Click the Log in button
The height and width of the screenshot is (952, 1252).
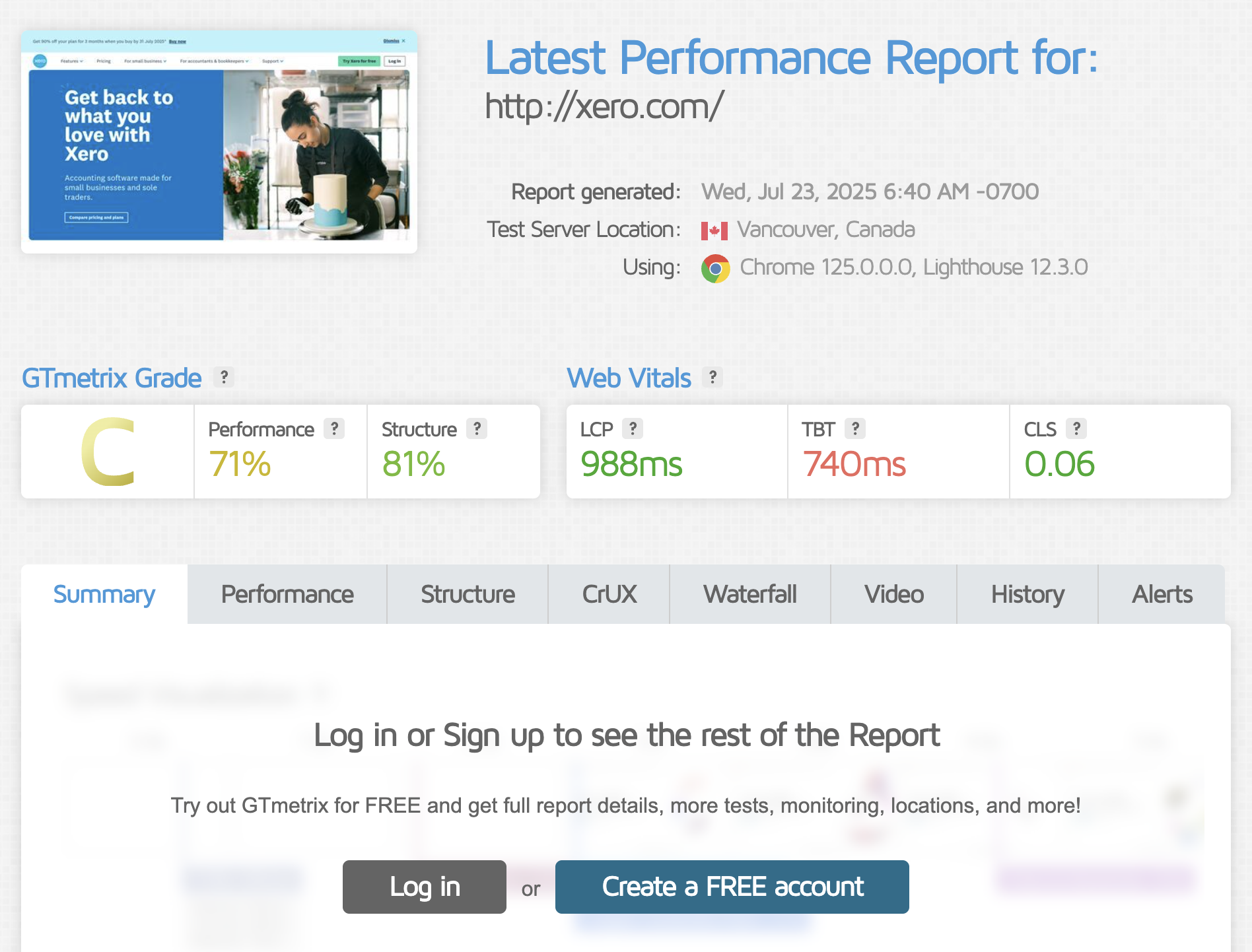[x=425, y=887]
